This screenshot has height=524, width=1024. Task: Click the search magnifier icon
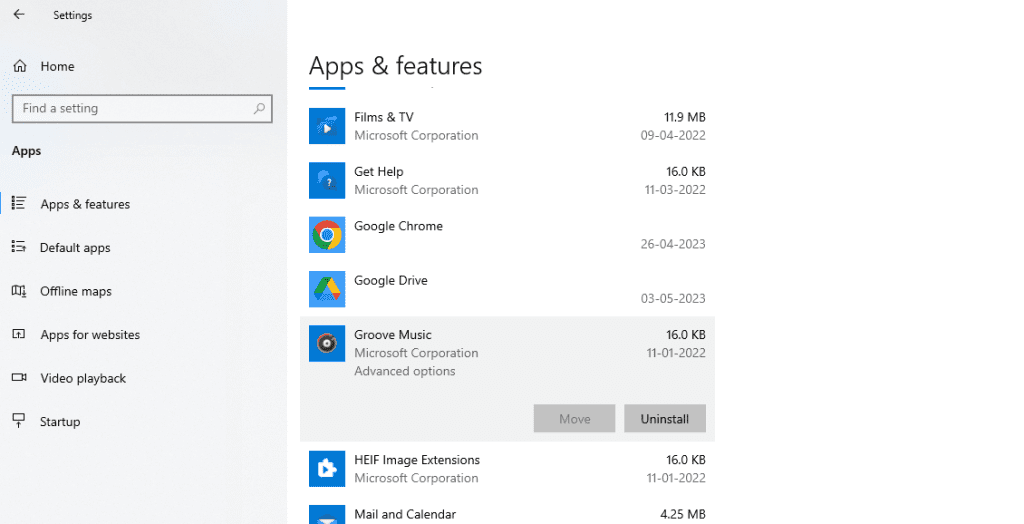point(259,108)
